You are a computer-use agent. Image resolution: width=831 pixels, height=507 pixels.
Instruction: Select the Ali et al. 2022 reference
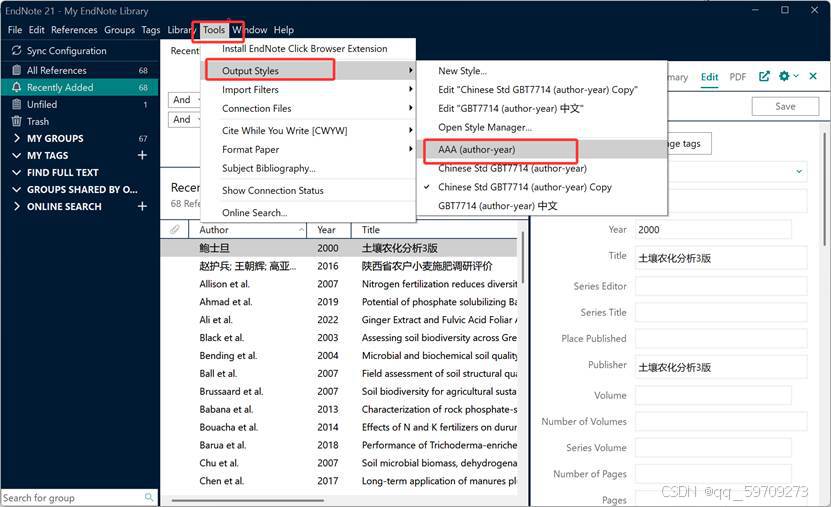coord(339,319)
